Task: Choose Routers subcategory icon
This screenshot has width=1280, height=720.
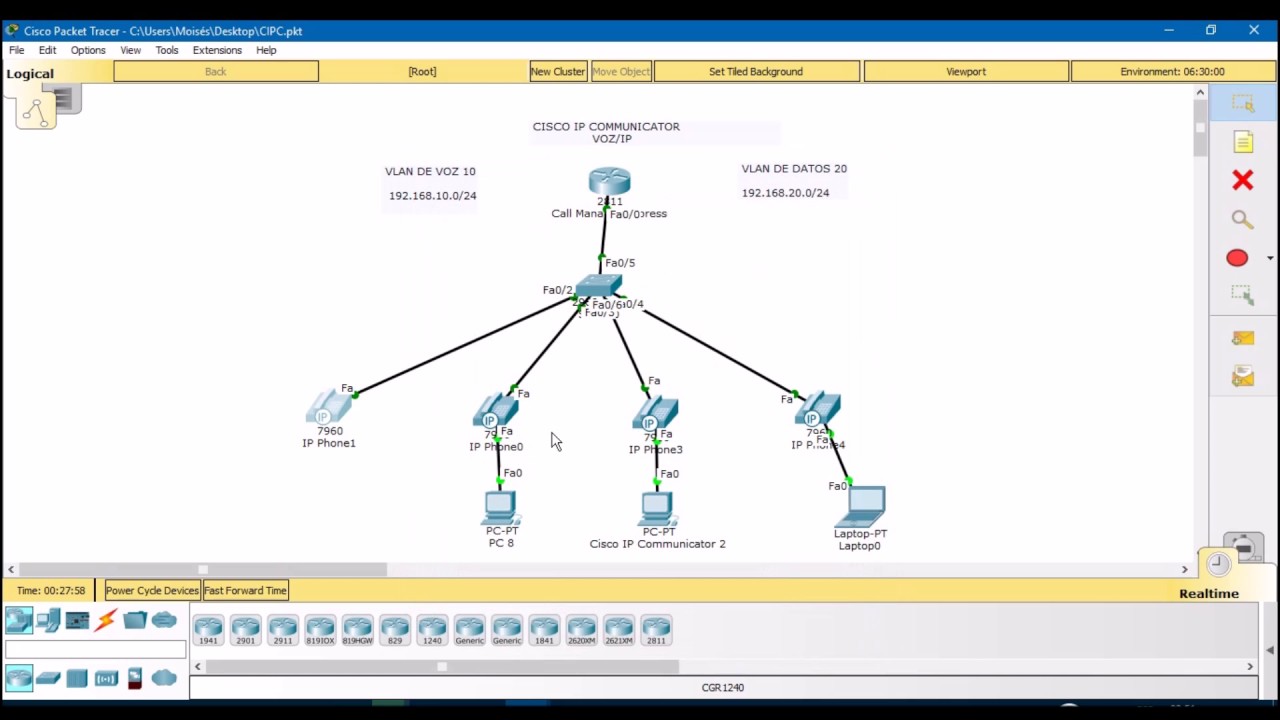Action: pos(19,678)
